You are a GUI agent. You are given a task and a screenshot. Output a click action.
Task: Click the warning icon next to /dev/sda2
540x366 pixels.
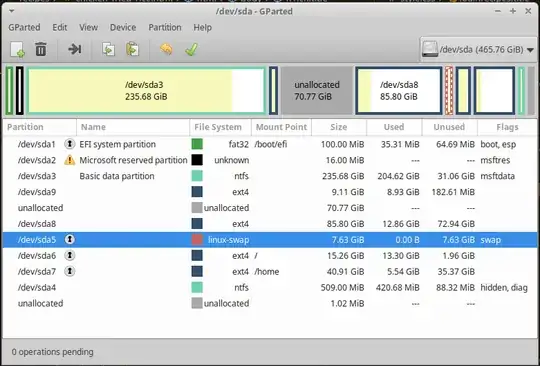(70, 160)
